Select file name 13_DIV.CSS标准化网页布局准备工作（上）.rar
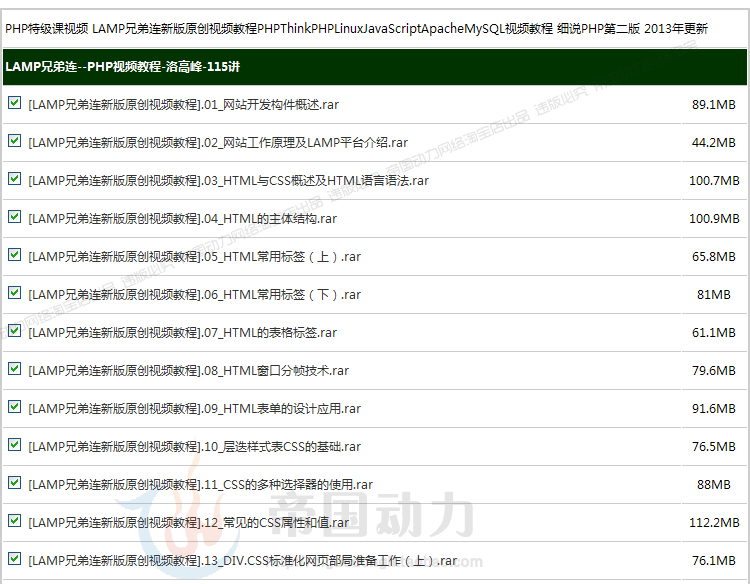The width and height of the screenshot is (750, 584). 243,561
